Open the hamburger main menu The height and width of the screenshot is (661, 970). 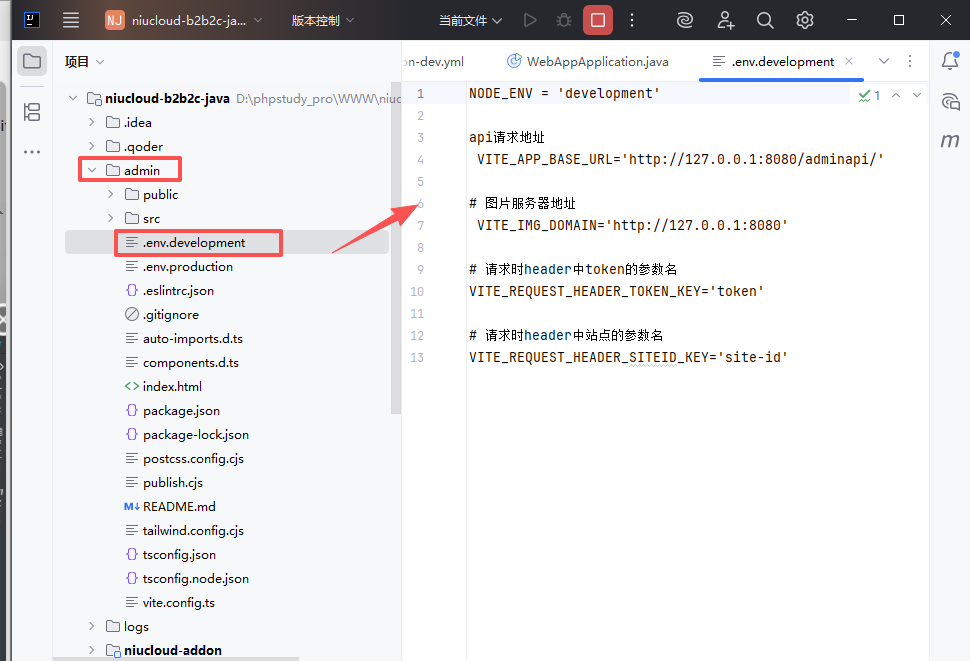pyautogui.click(x=71, y=20)
